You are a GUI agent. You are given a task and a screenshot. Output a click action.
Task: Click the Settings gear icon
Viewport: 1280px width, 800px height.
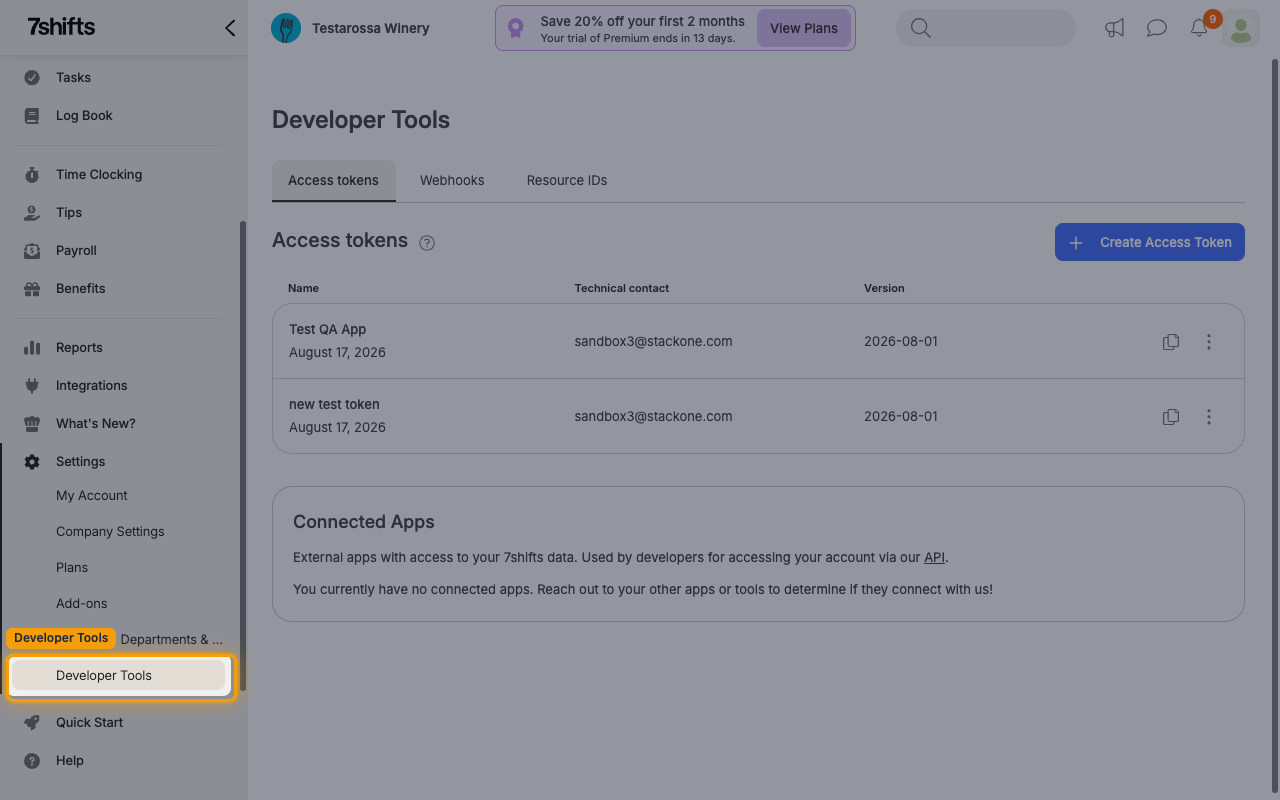(x=32, y=461)
